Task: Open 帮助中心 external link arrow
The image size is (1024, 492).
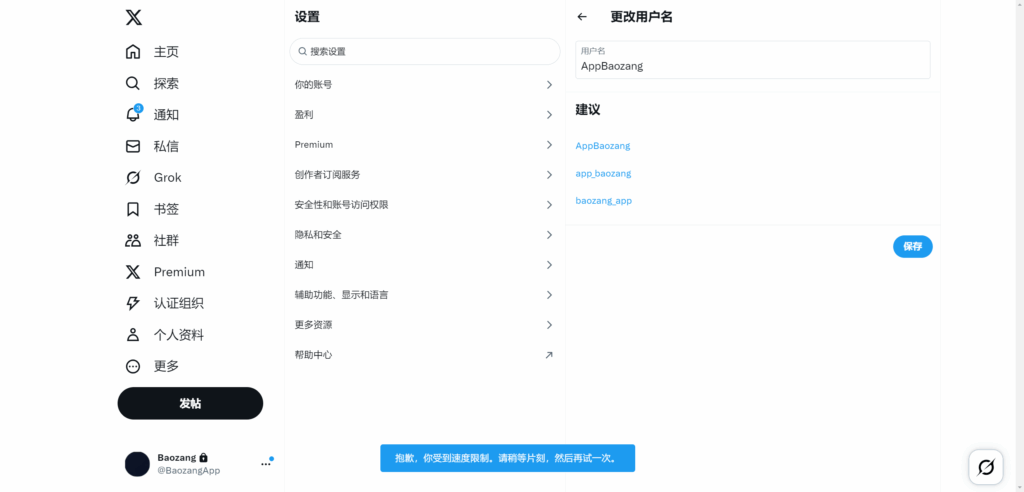Action: (x=549, y=355)
